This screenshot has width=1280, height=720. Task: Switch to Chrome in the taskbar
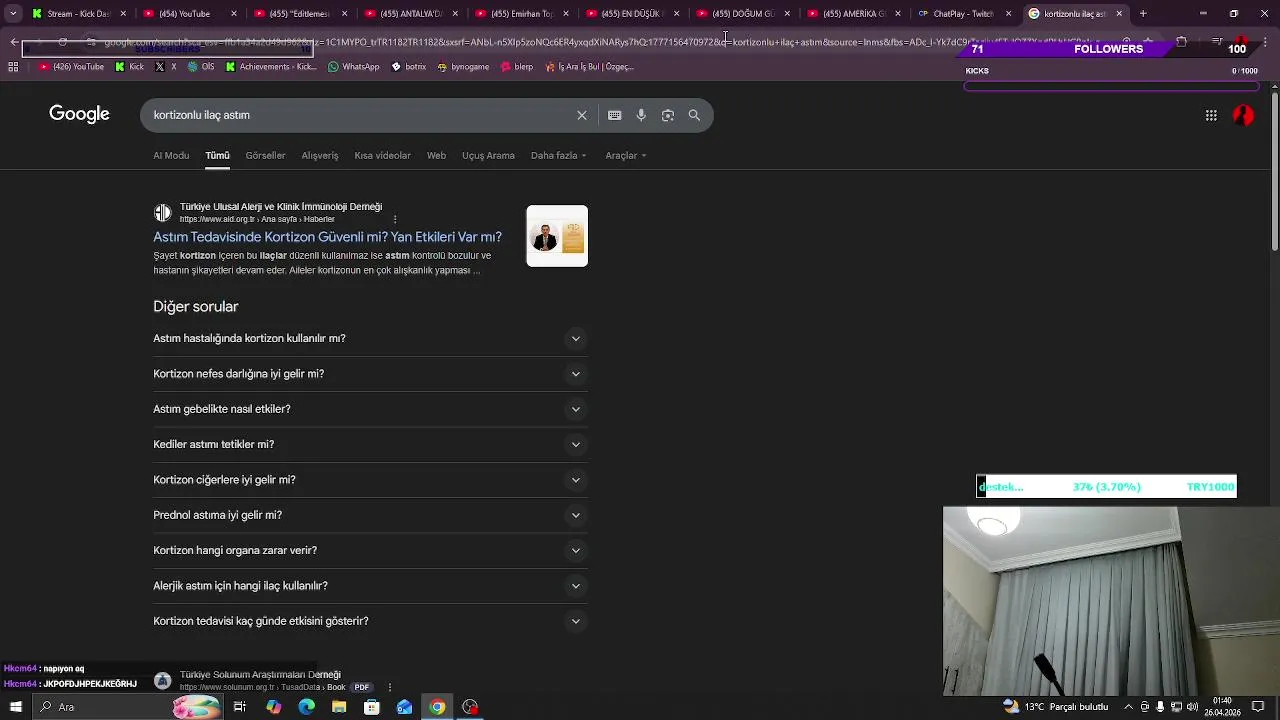pos(437,707)
